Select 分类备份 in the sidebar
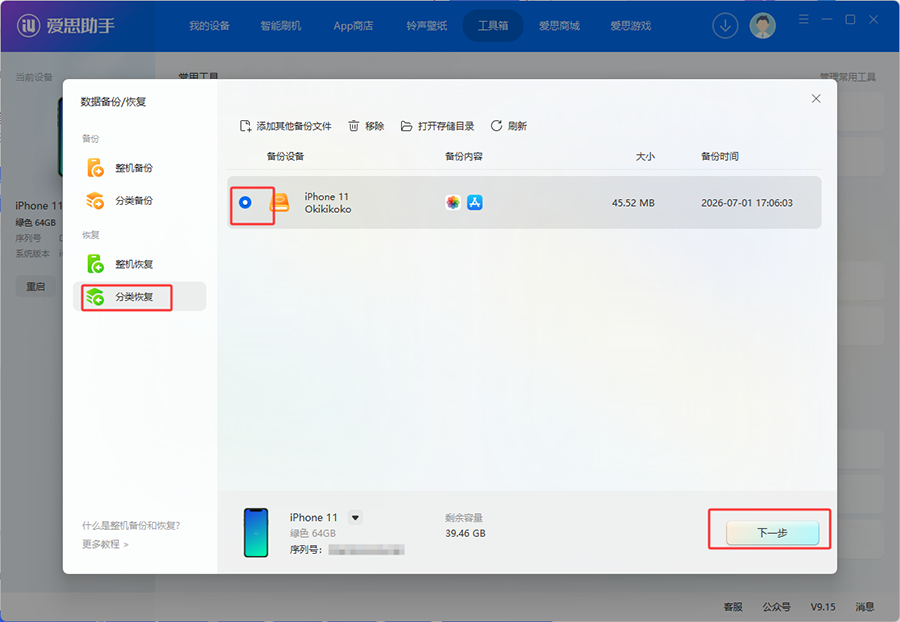This screenshot has width=900, height=622. [139, 201]
